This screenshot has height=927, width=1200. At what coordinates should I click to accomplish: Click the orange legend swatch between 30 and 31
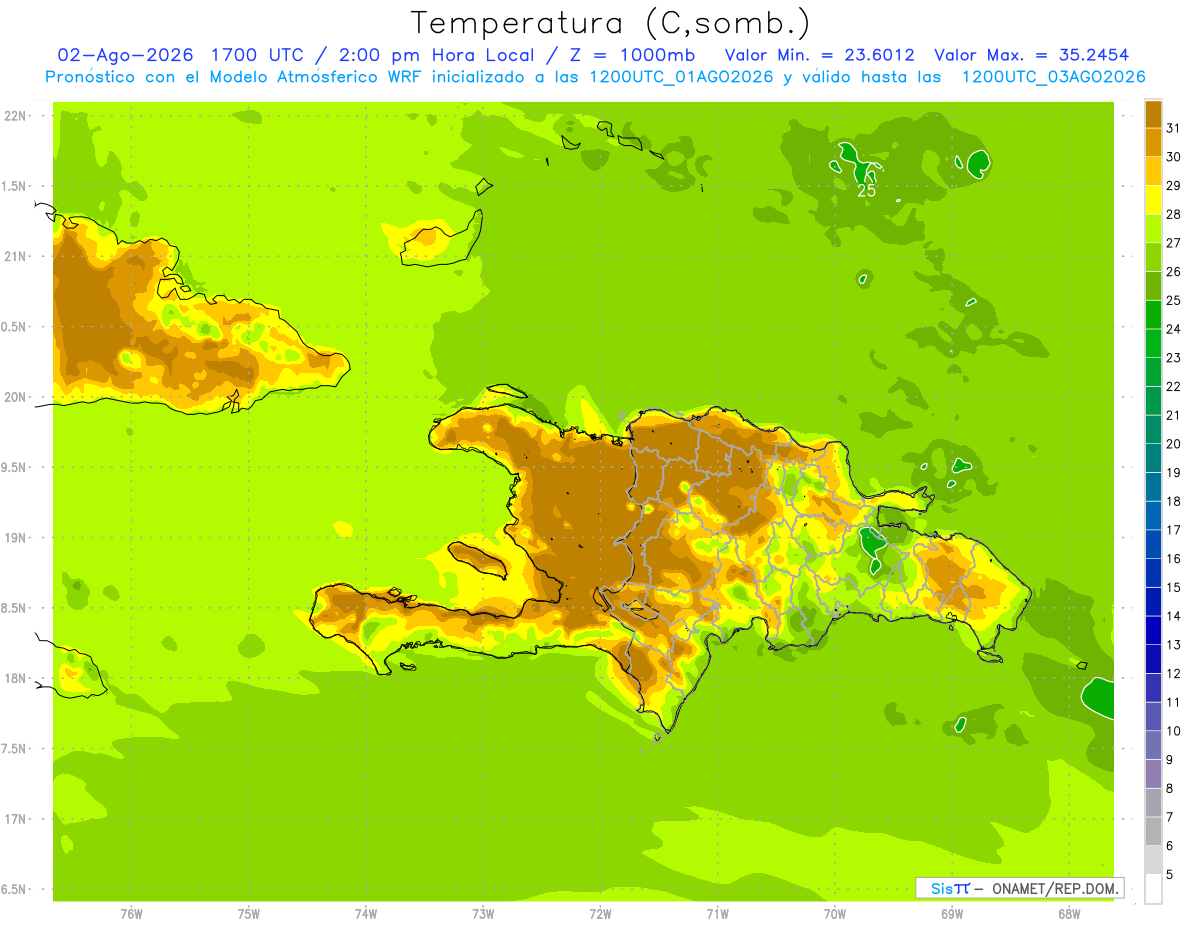click(x=1153, y=142)
